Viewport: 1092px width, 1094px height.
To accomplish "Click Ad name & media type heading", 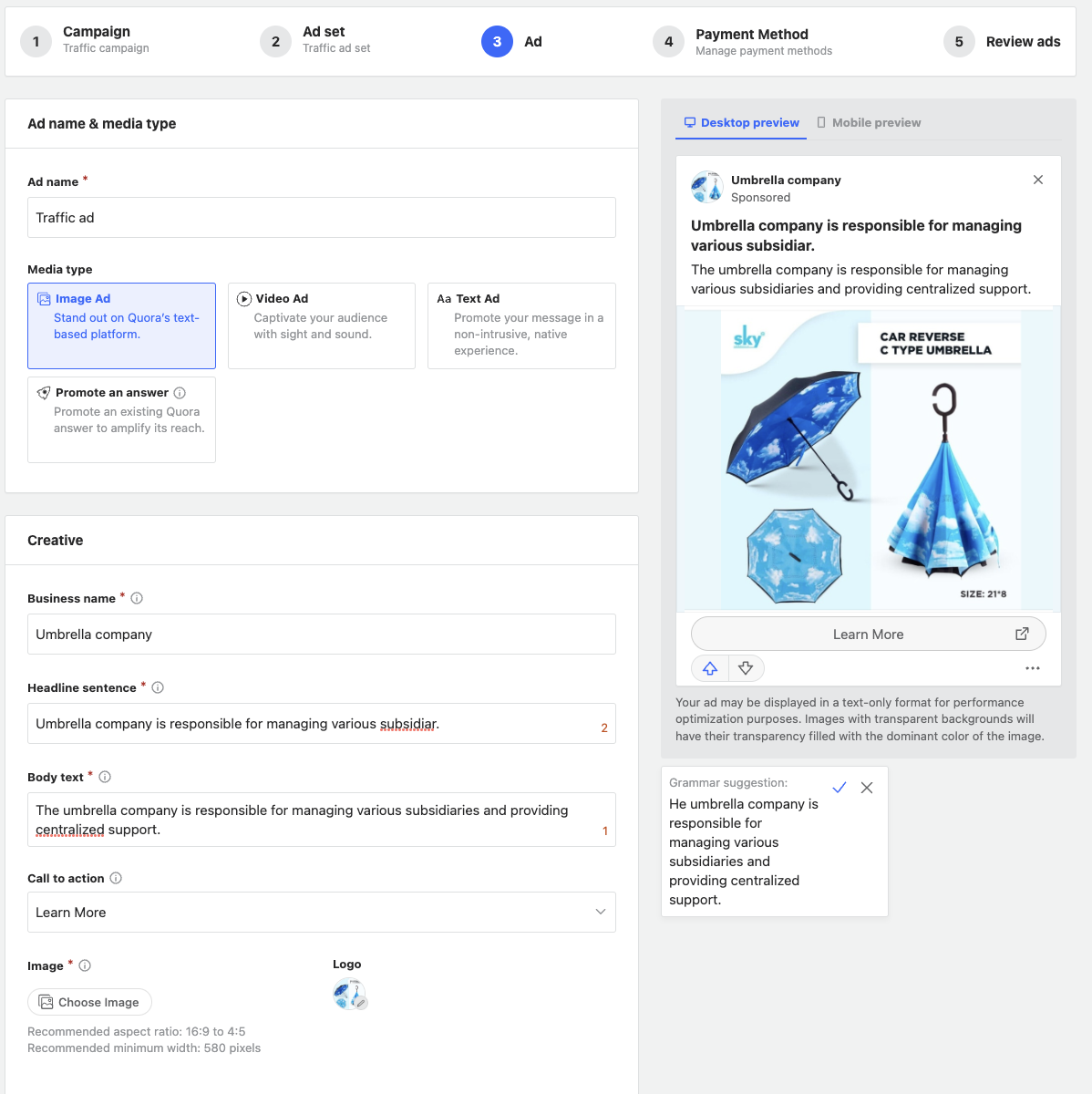I will 102,124.
